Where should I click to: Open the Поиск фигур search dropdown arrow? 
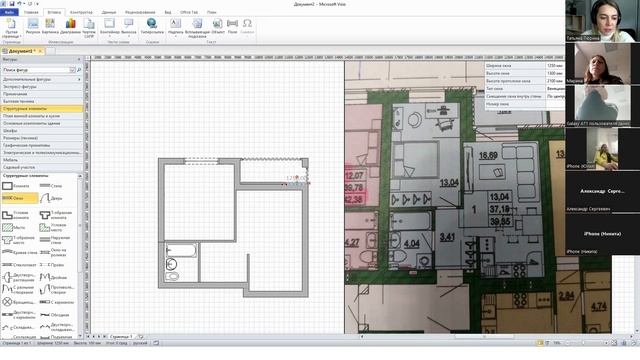tap(72, 70)
